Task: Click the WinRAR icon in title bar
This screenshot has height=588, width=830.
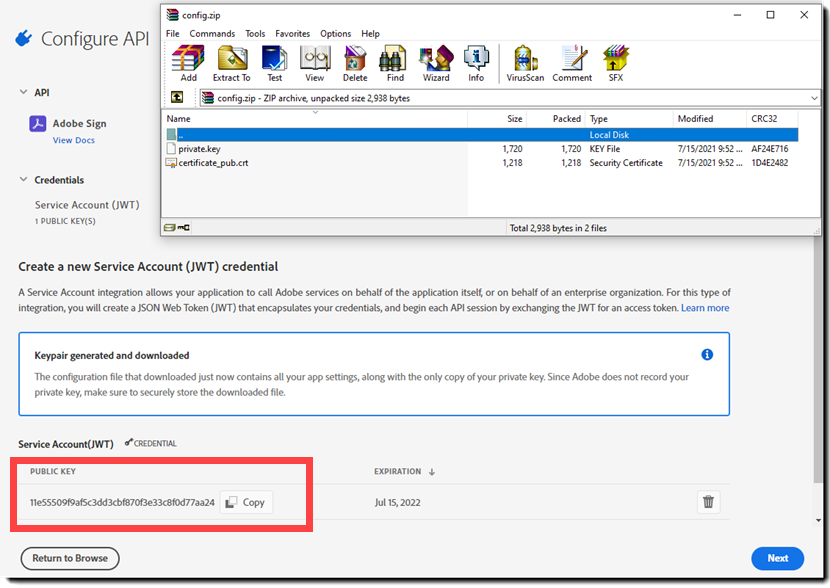Action: (173, 15)
